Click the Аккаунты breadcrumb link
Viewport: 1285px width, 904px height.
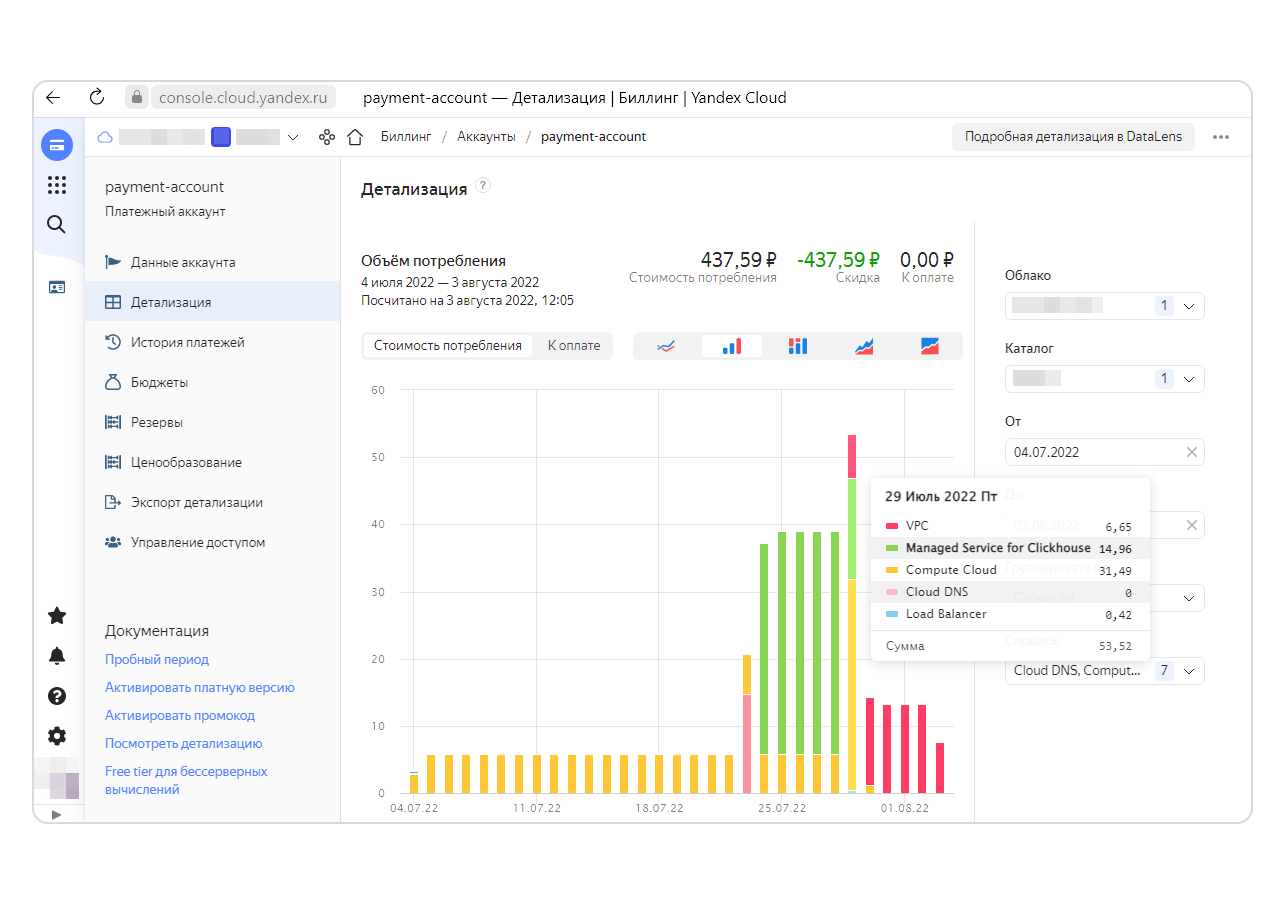tap(486, 137)
